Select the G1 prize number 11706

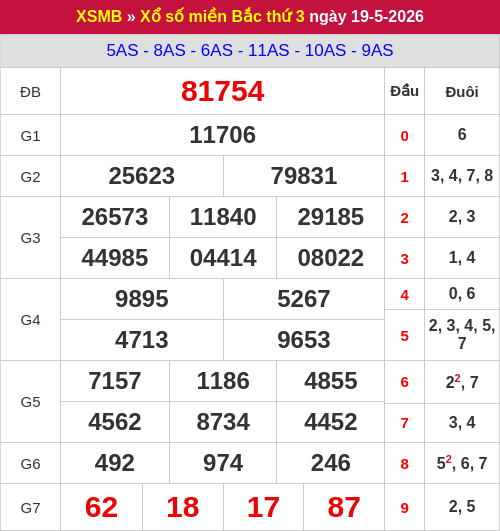pos(223,135)
